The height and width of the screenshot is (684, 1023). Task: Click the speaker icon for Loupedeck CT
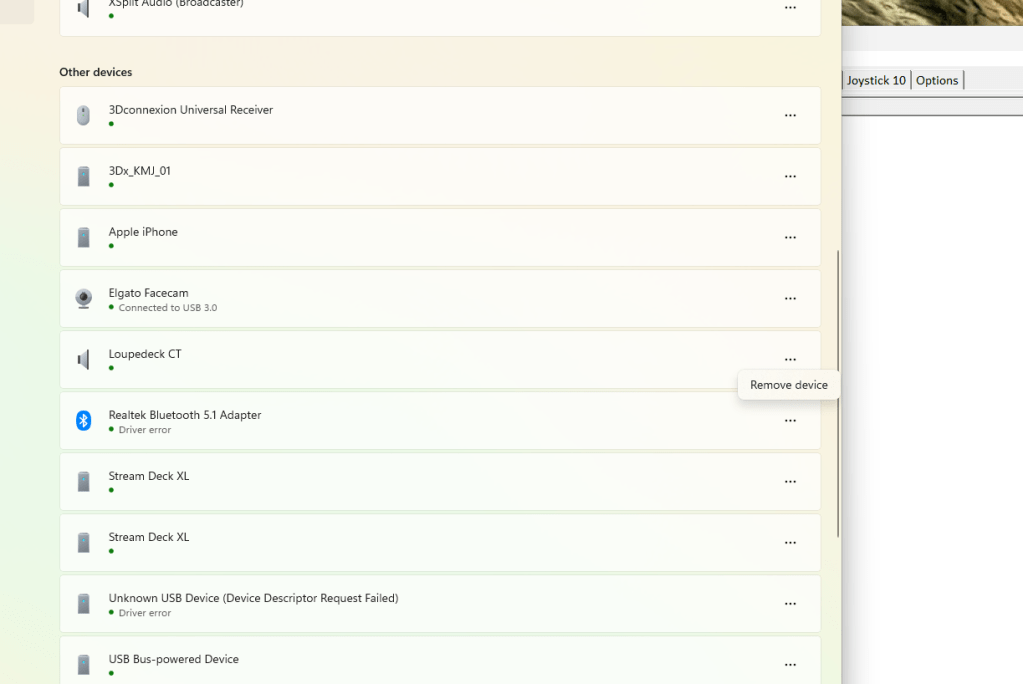click(x=84, y=360)
